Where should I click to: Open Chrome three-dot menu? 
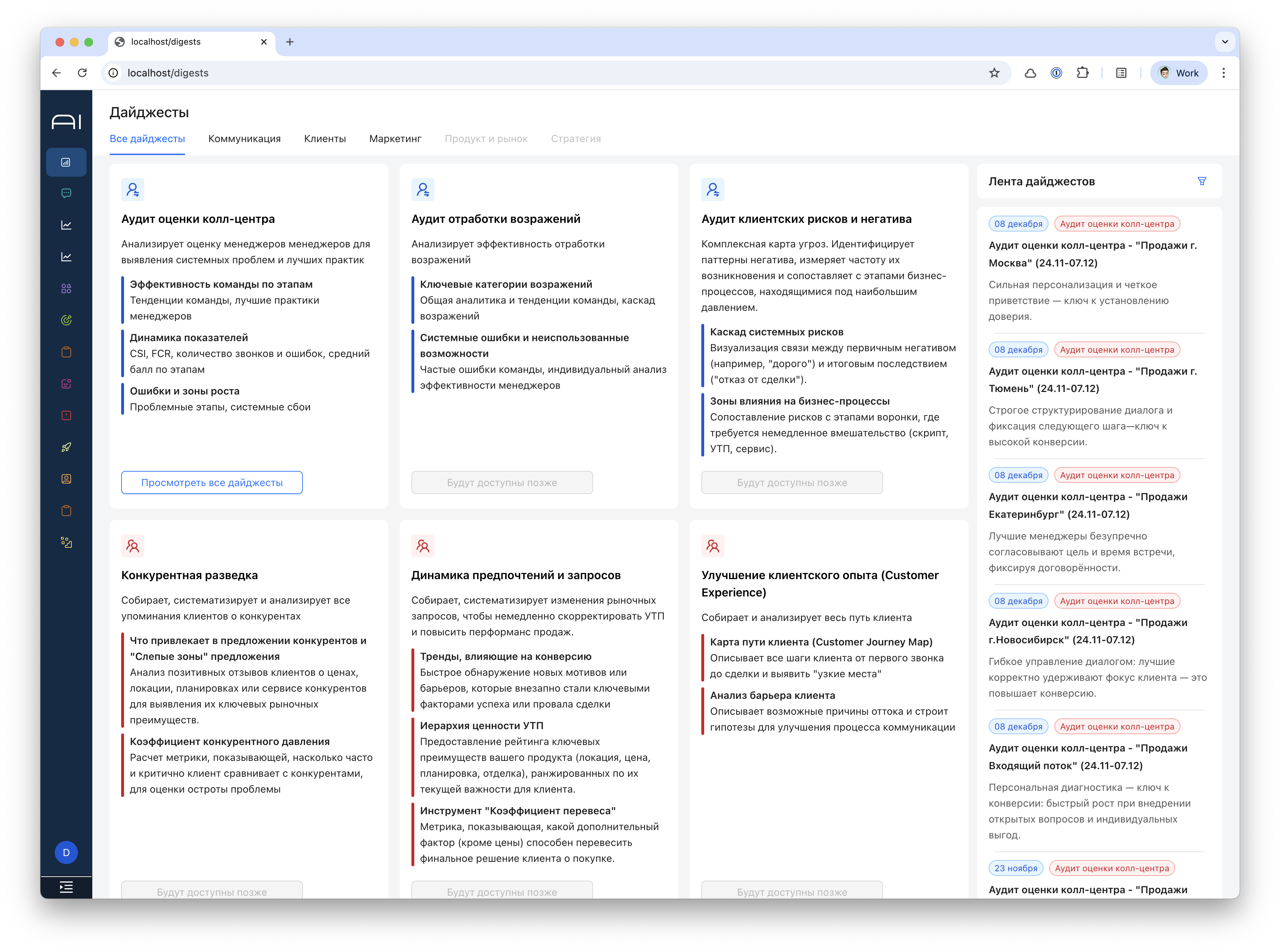point(1223,73)
